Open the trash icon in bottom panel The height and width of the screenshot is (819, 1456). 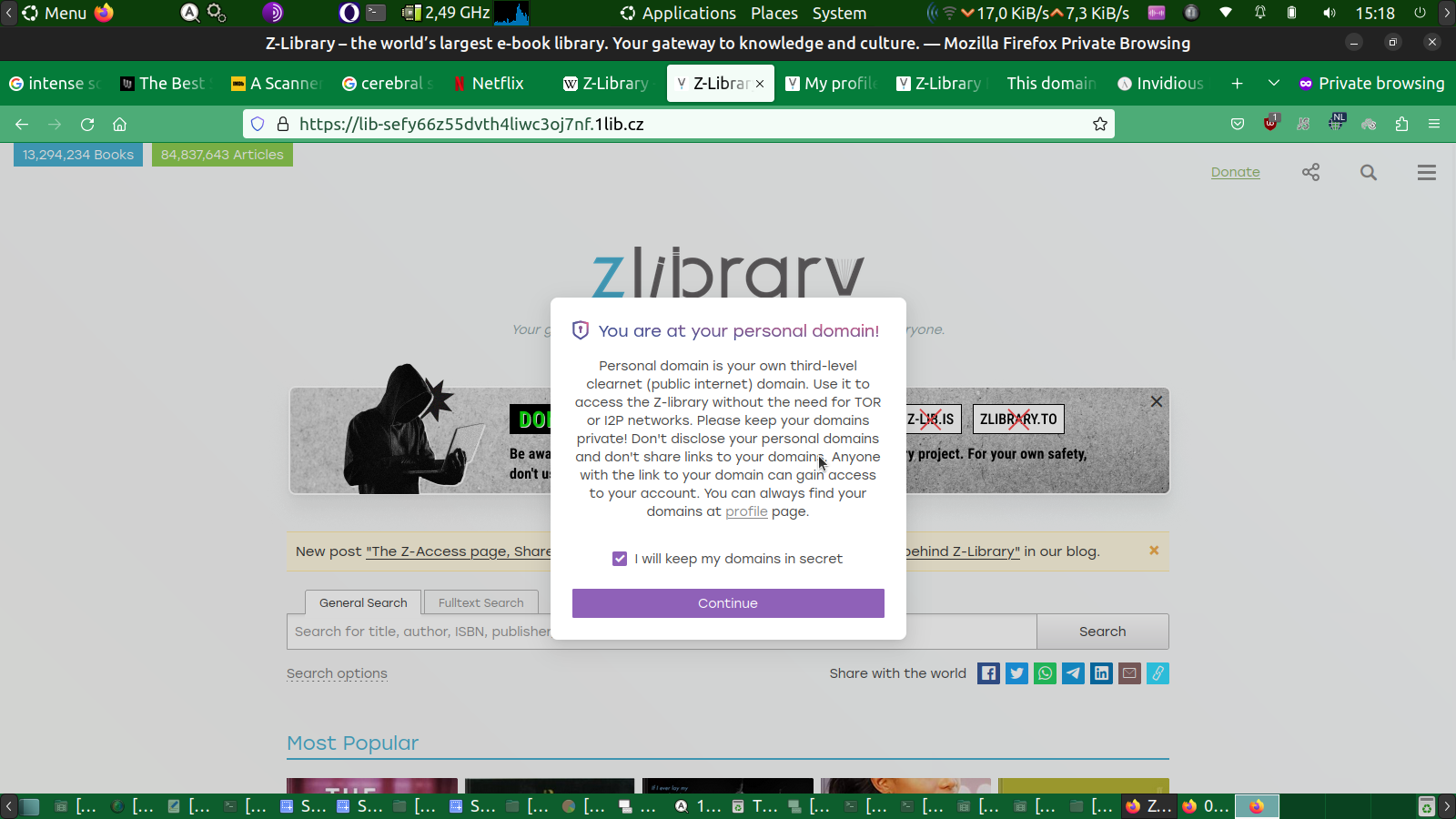1427,806
